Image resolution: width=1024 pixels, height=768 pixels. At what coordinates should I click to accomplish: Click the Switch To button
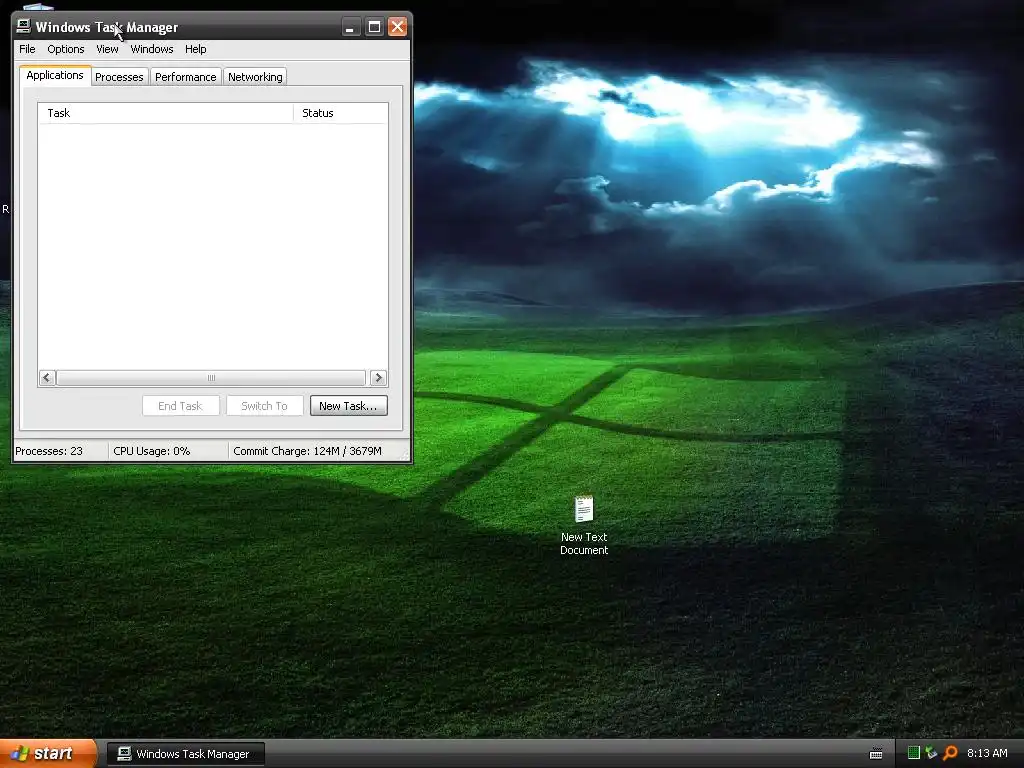coord(264,406)
